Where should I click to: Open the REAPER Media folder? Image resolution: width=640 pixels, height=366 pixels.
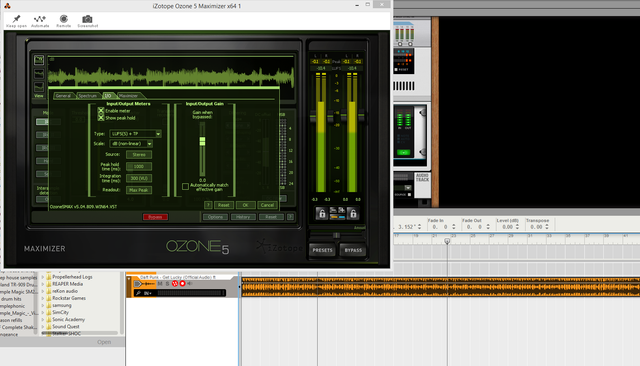click(x=67, y=284)
